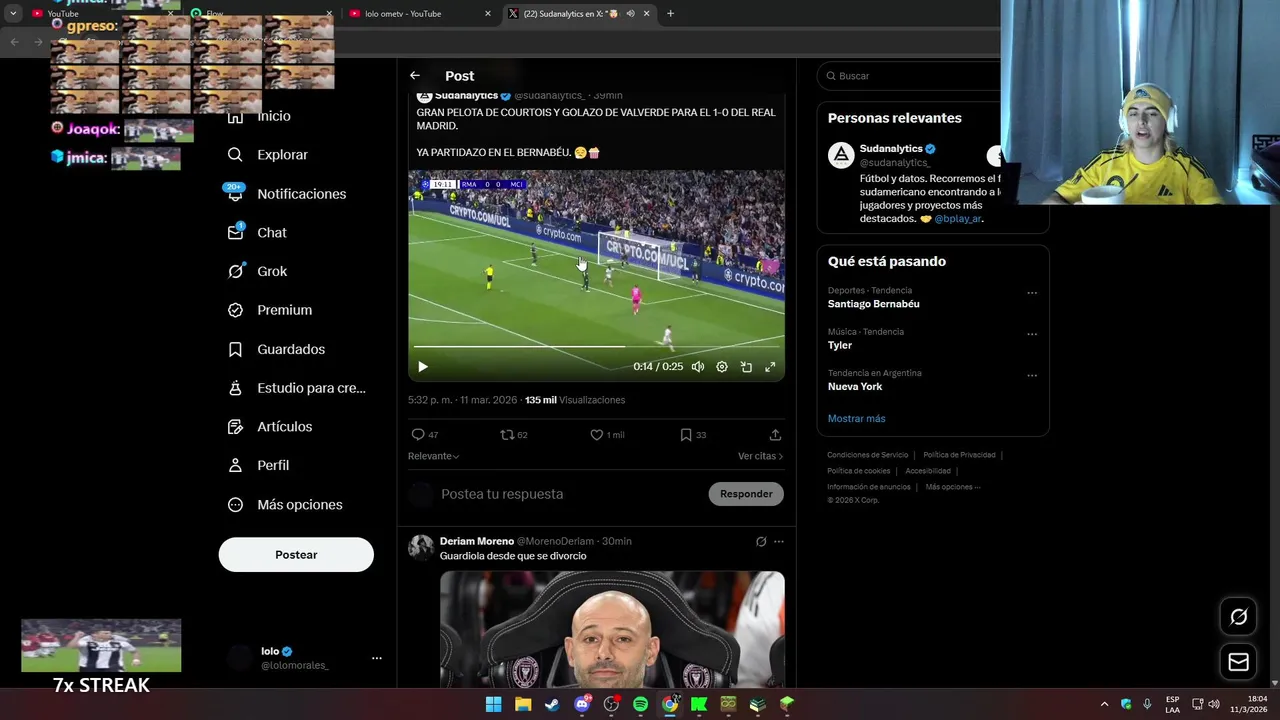Open options for Santiago Bernabéu trend
The width and height of the screenshot is (1280, 720).
pyautogui.click(x=1032, y=293)
